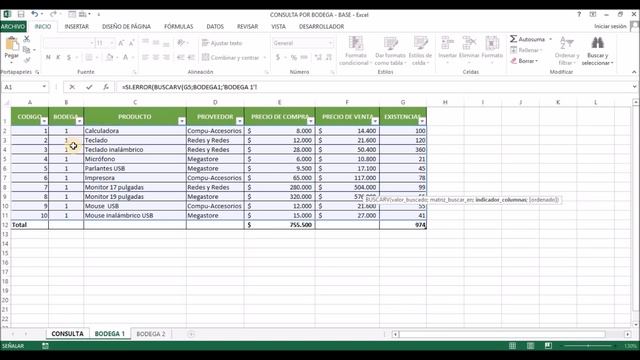Open the PRODUCTO column filter dropdown

(182, 121)
